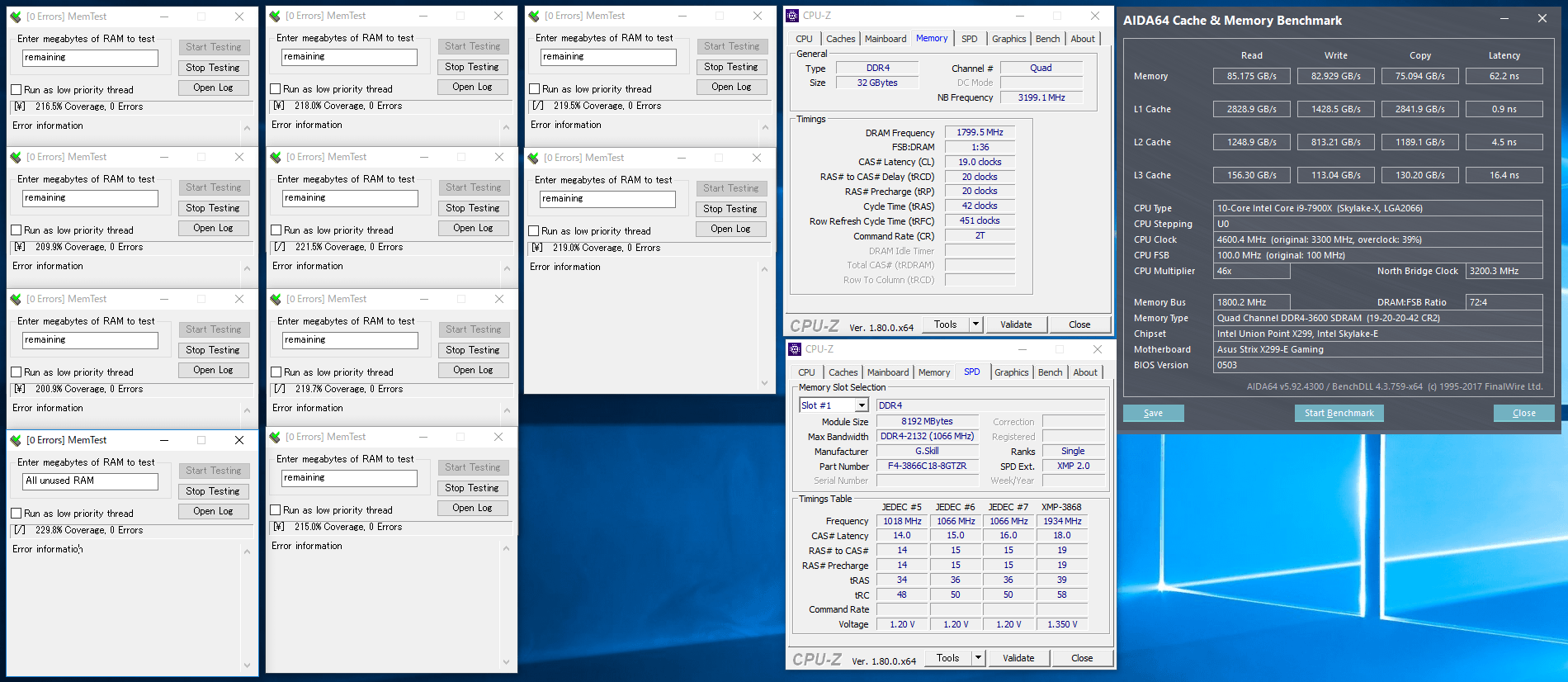
Task: Click MemTest title icon in 219.7% coverage window
Action: click(275, 299)
